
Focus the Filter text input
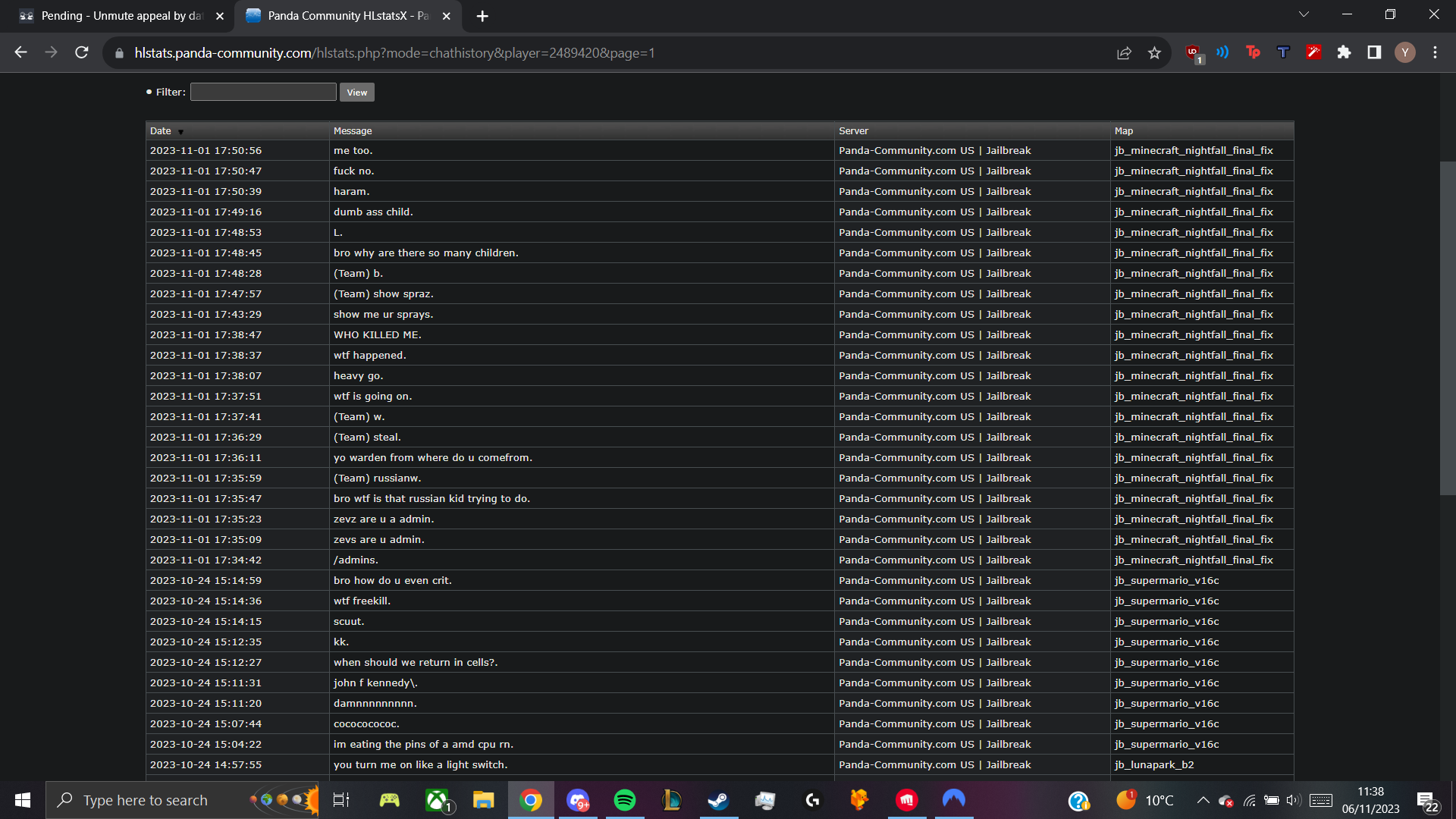coord(263,92)
